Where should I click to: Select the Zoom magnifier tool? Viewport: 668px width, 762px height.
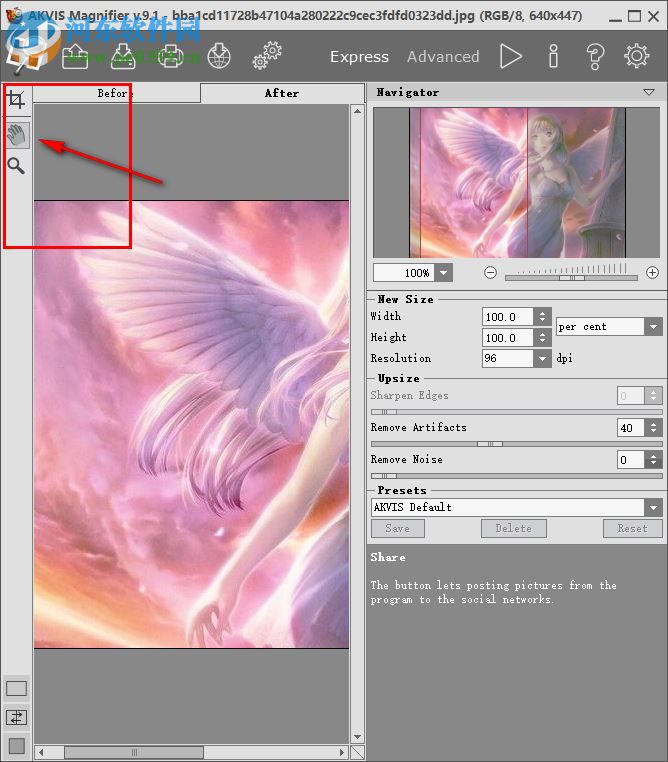click(x=16, y=166)
